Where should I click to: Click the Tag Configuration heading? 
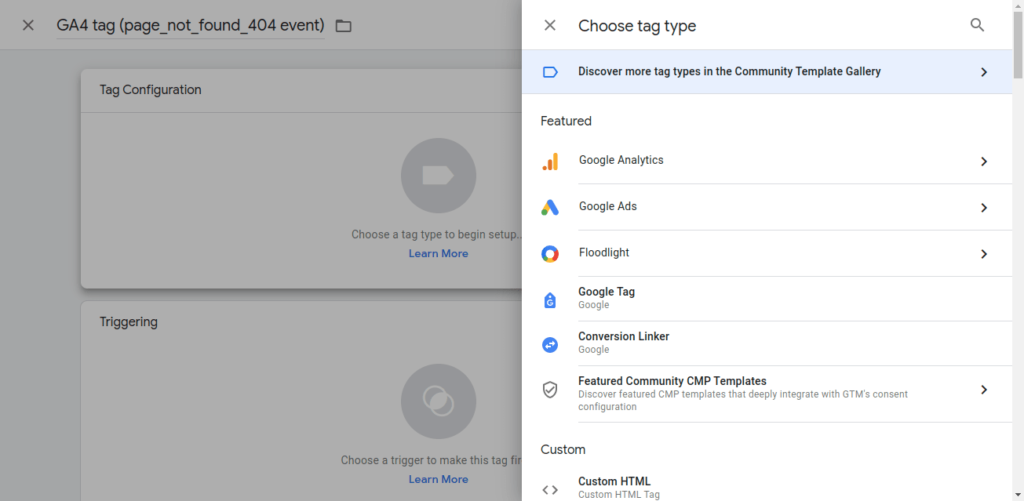coord(150,90)
